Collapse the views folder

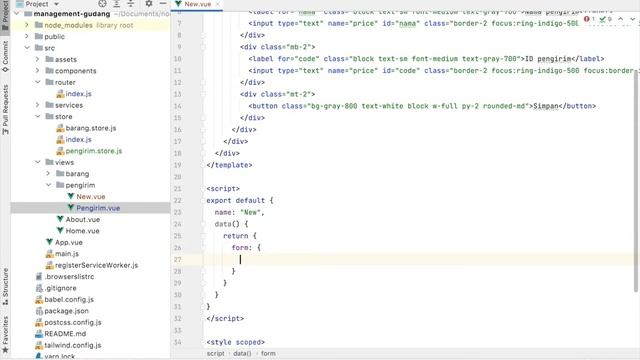38,162
